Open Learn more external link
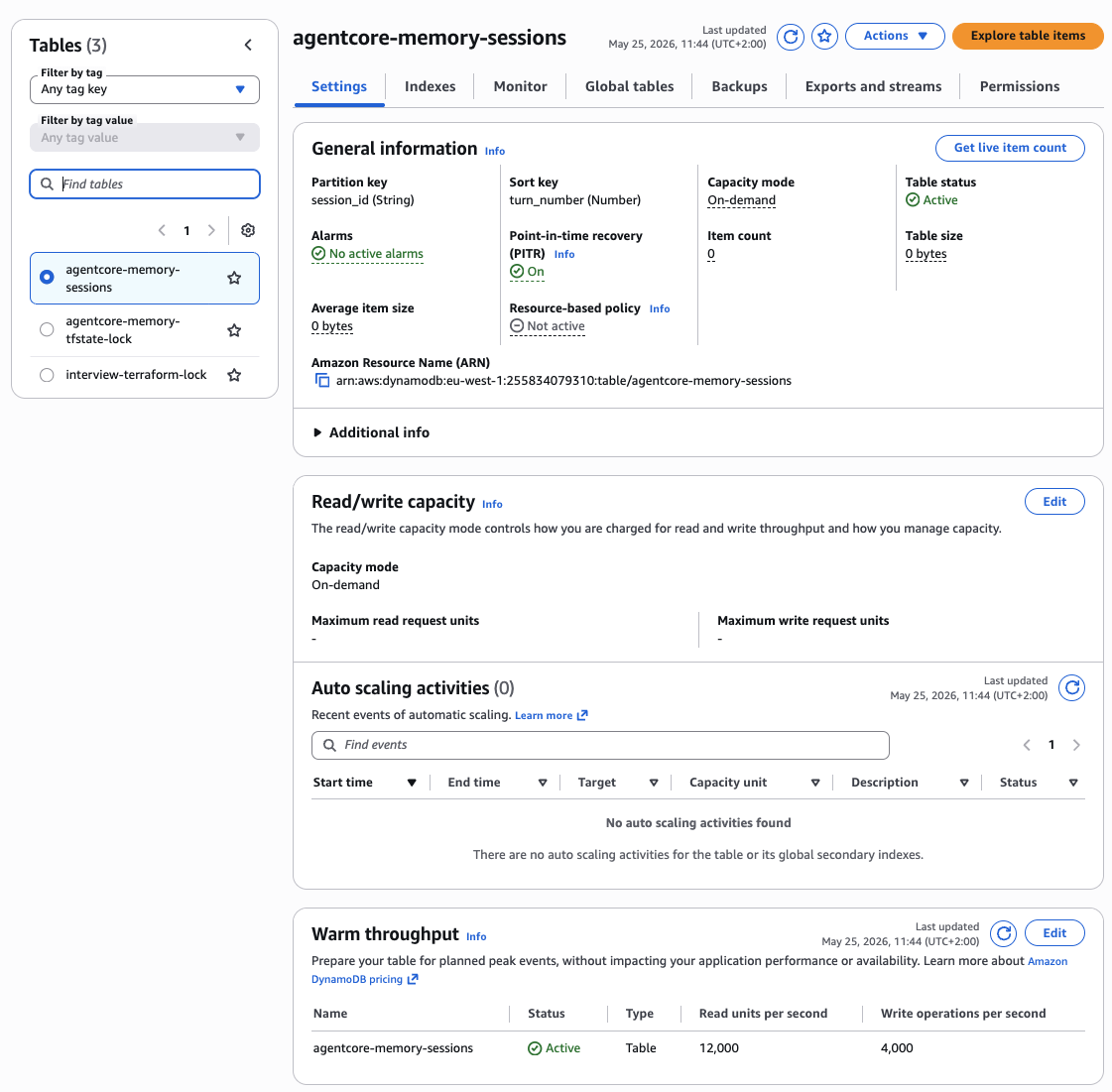 (x=551, y=715)
